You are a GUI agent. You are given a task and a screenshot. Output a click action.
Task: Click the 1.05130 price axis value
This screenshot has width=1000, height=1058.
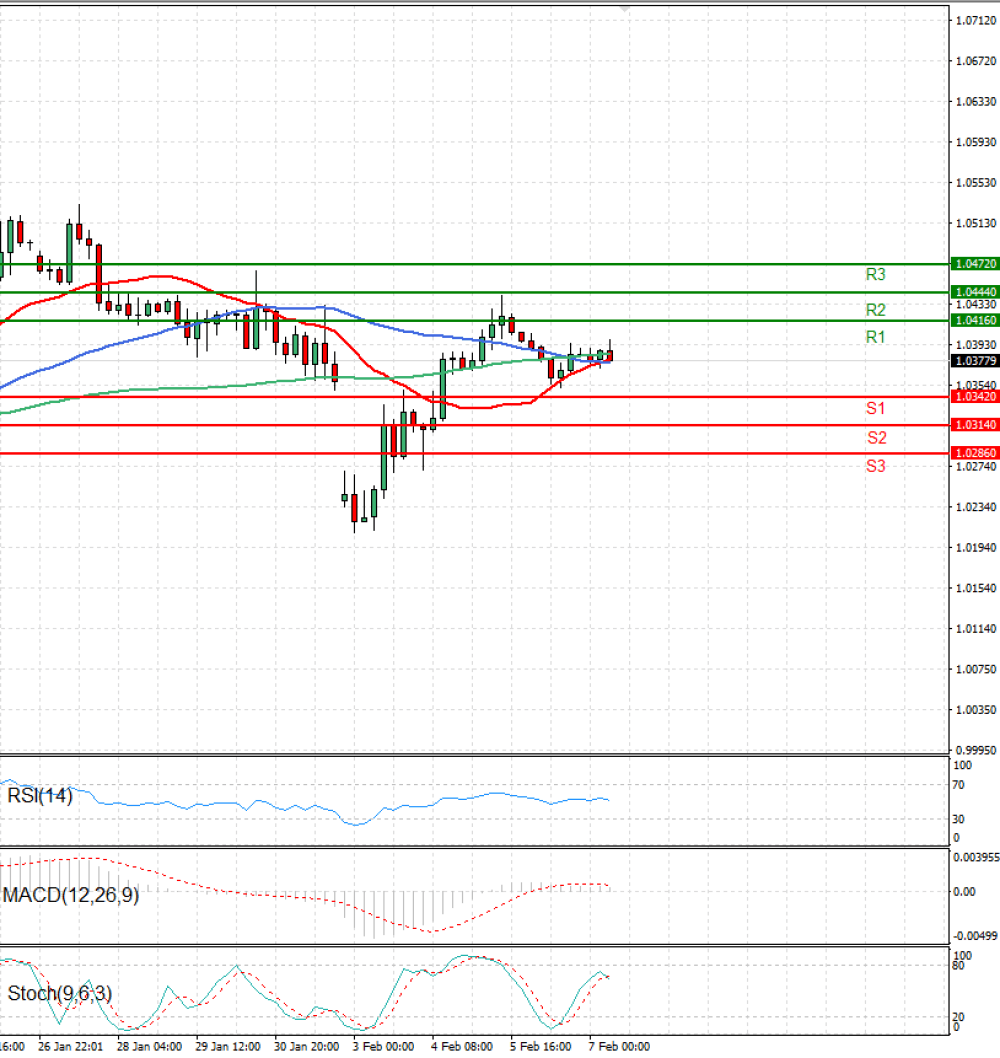(976, 223)
